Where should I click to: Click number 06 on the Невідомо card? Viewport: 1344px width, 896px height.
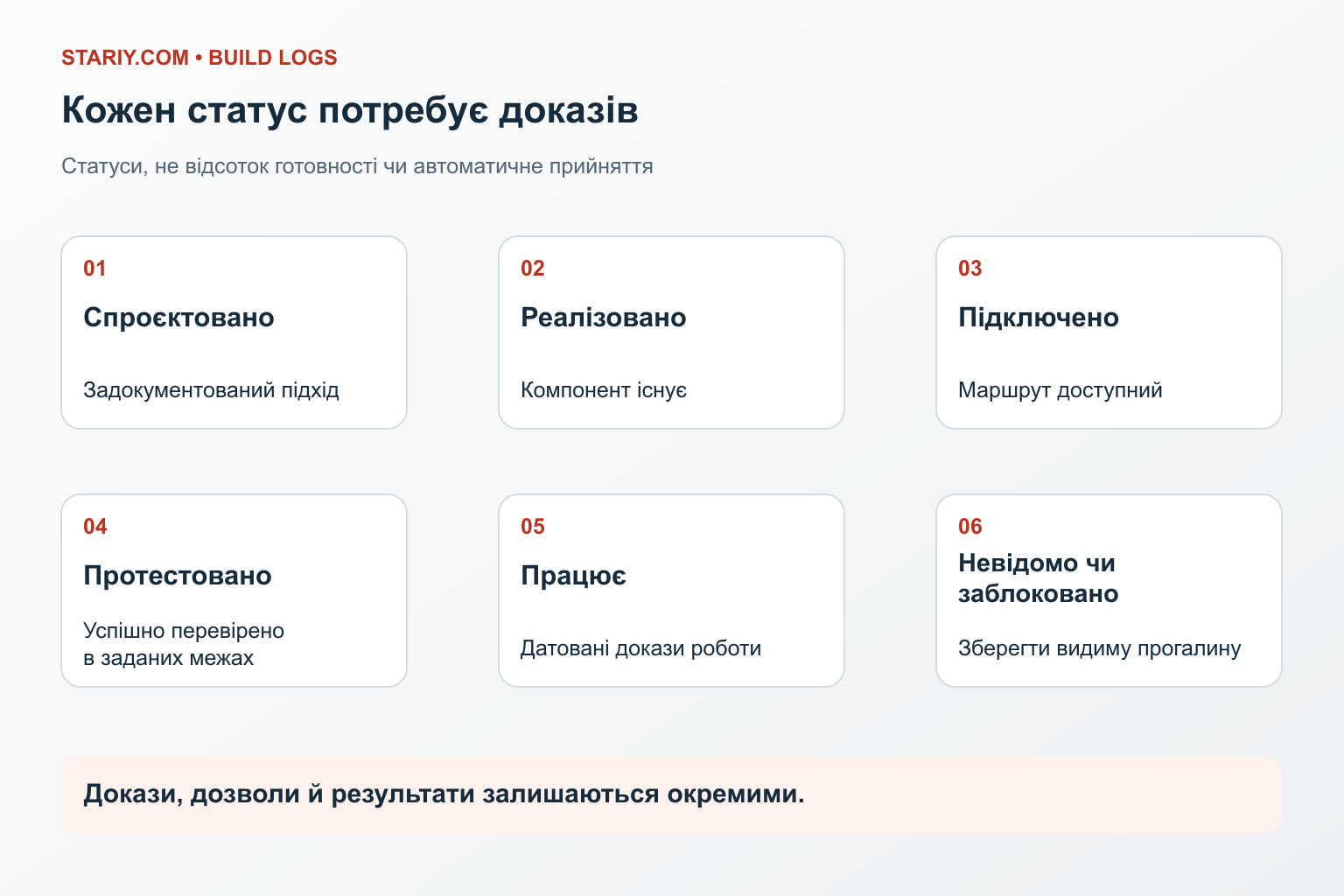(x=969, y=527)
